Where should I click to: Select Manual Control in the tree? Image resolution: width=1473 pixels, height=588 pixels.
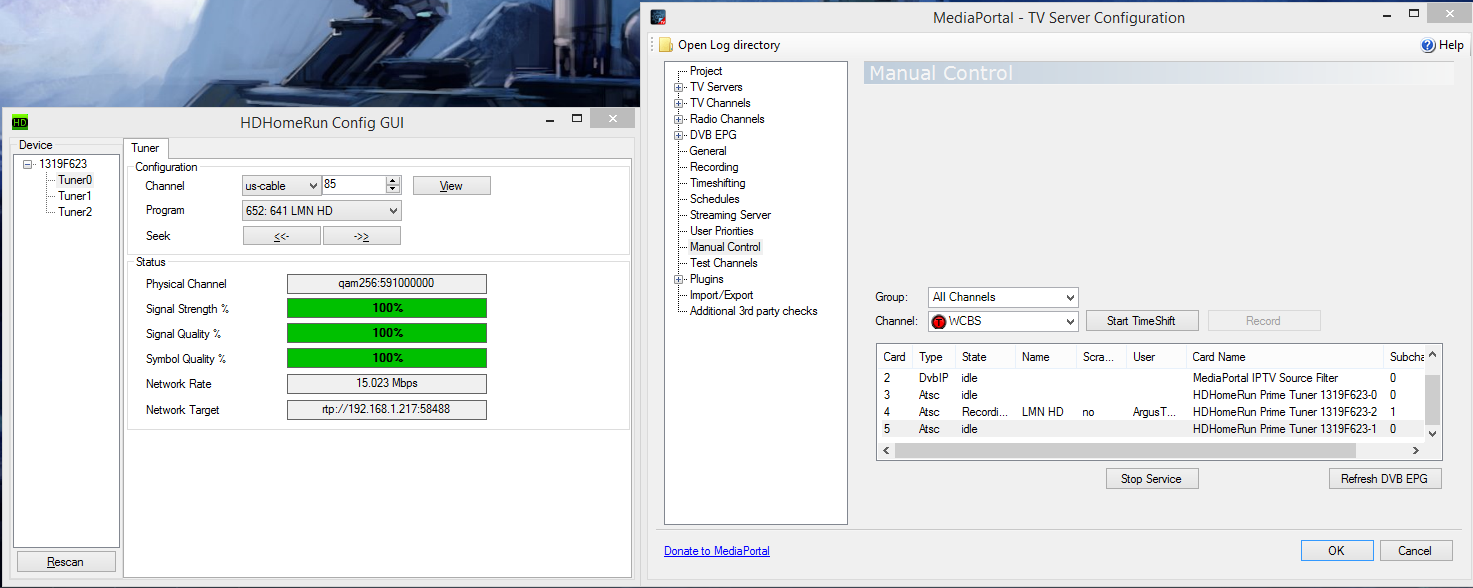tap(725, 247)
